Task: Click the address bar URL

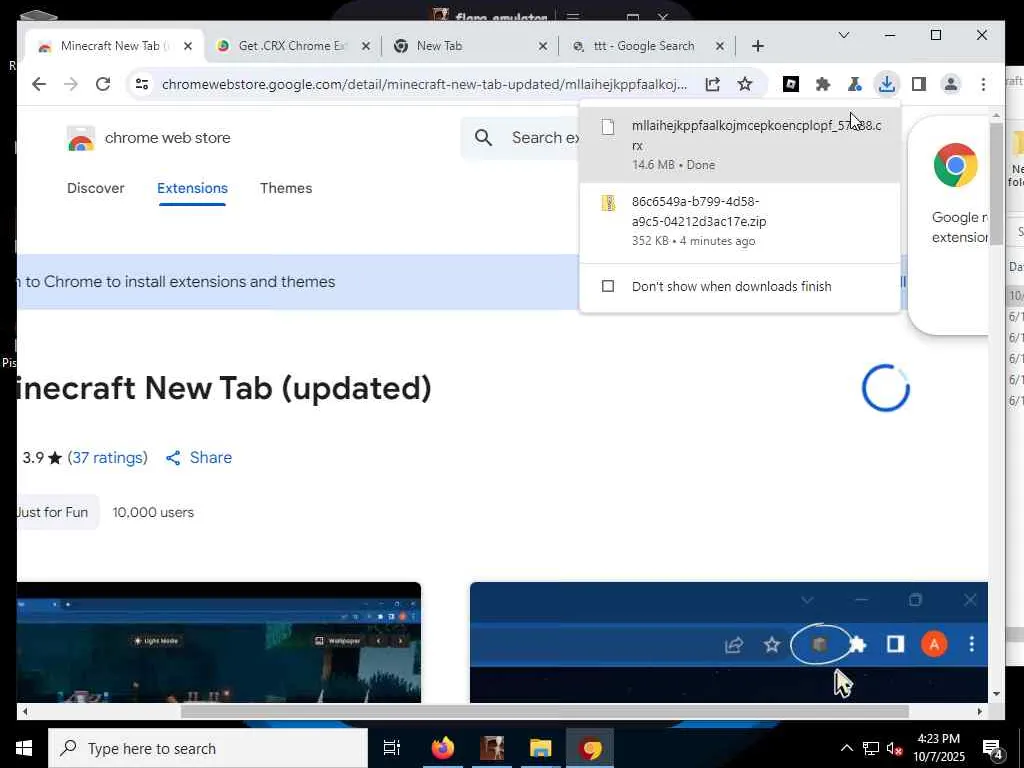Action: coord(424,84)
